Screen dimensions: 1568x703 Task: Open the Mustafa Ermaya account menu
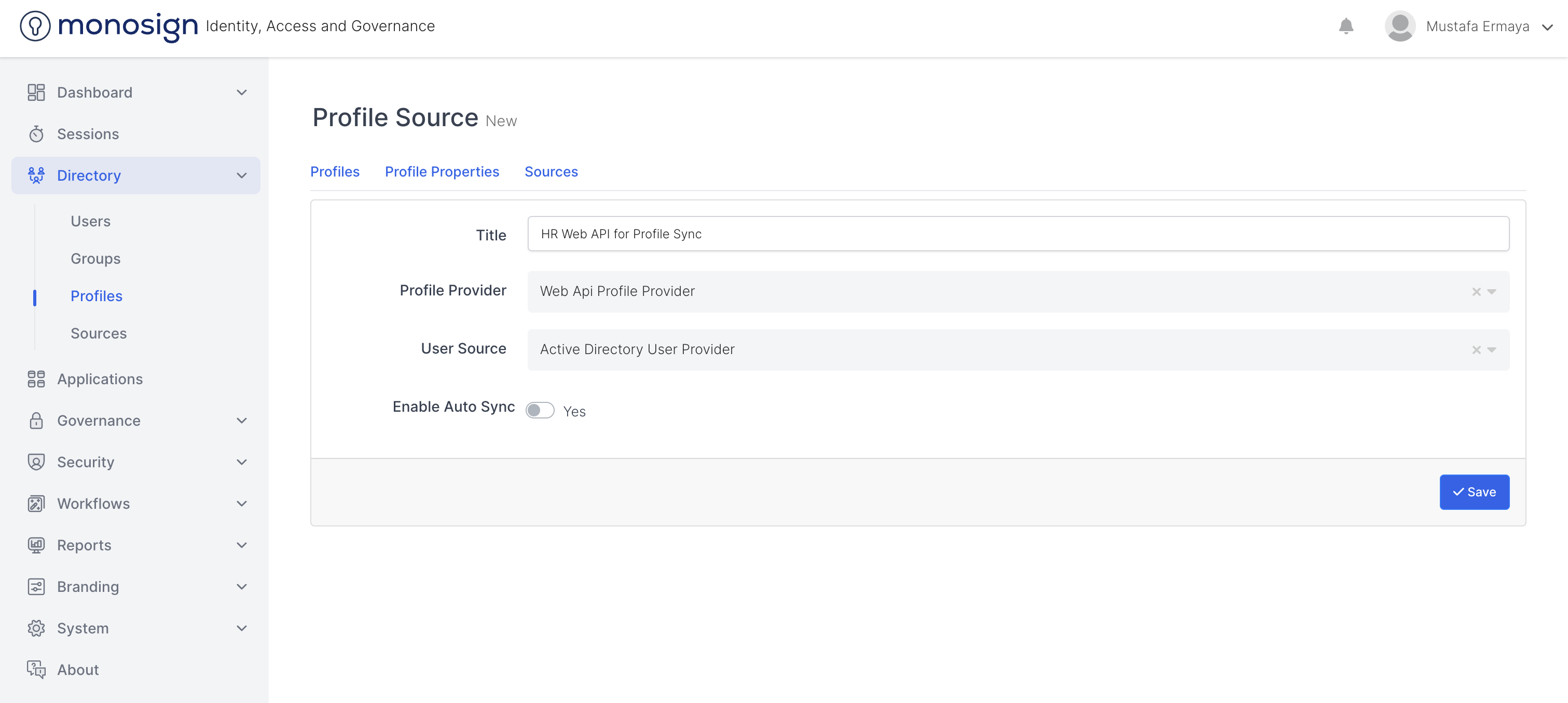click(x=1479, y=26)
